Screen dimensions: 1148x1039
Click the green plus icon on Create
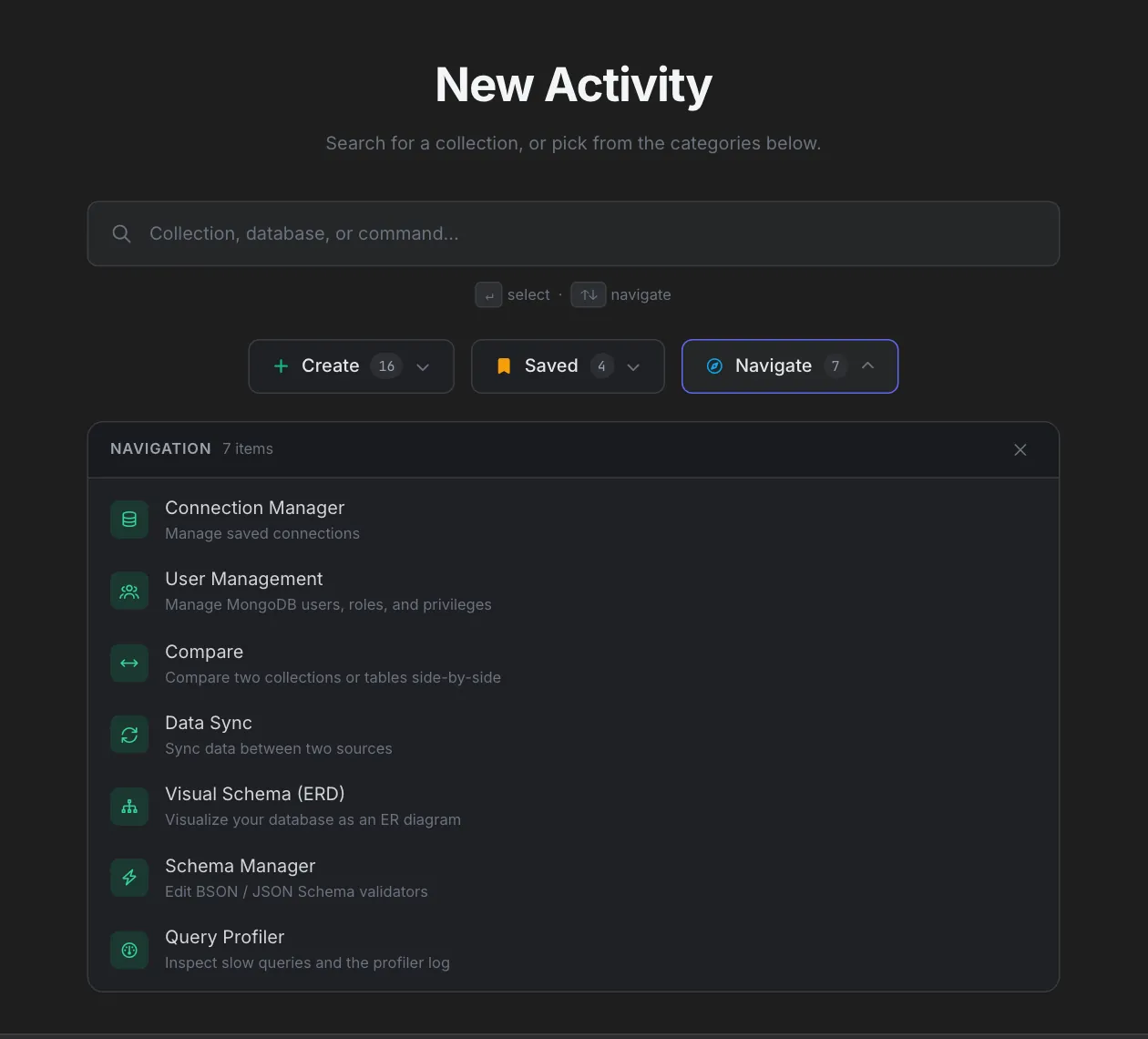pyautogui.click(x=282, y=366)
